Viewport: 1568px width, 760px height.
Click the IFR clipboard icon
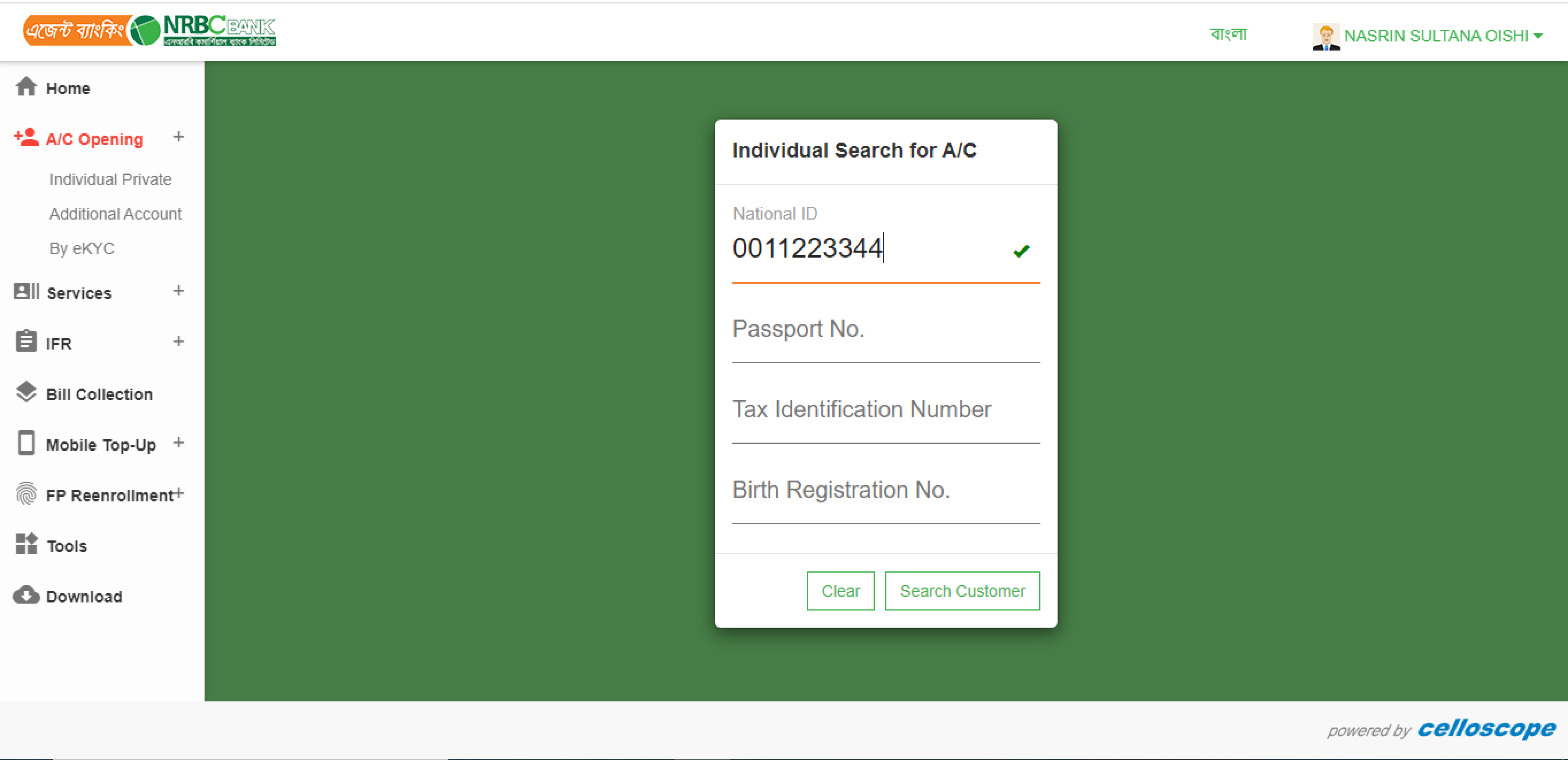coord(26,341)
